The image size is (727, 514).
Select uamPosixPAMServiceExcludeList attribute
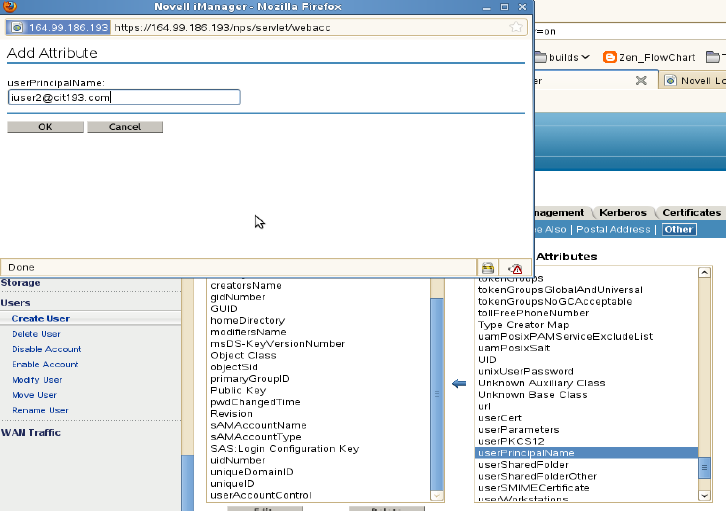click(x=565, y=336)
